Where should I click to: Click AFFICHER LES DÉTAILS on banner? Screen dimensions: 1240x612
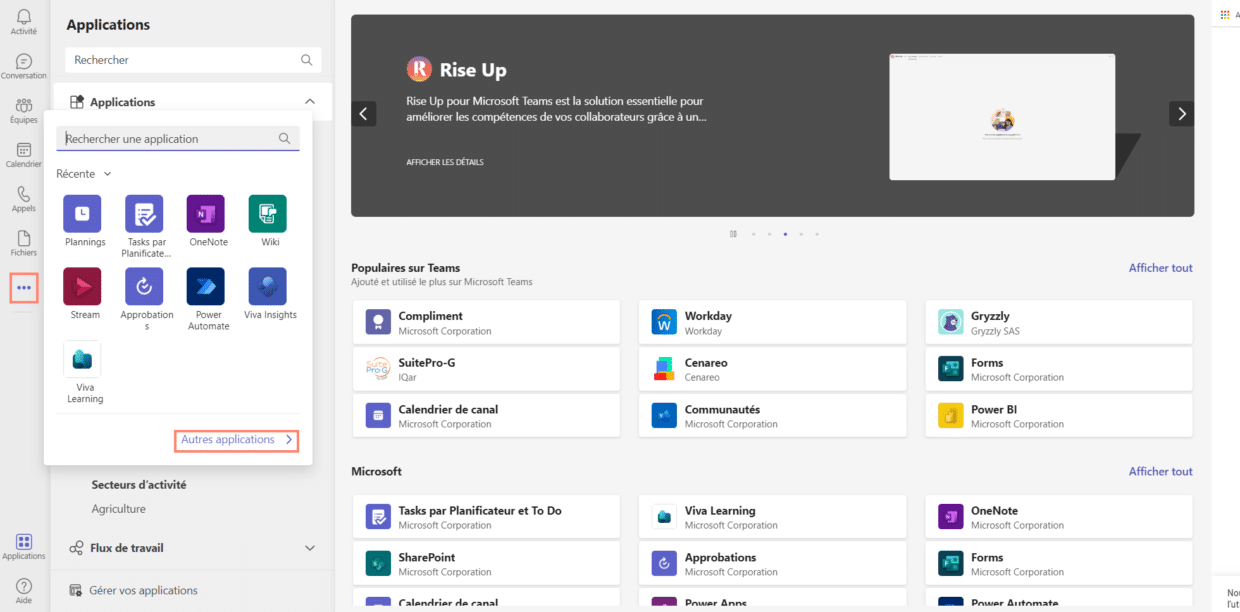pyautogui.click(x=445, y=162)
